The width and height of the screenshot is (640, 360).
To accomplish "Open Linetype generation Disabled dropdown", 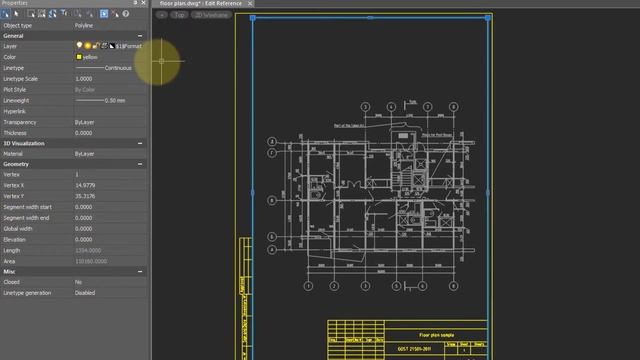I will [109, 293].
